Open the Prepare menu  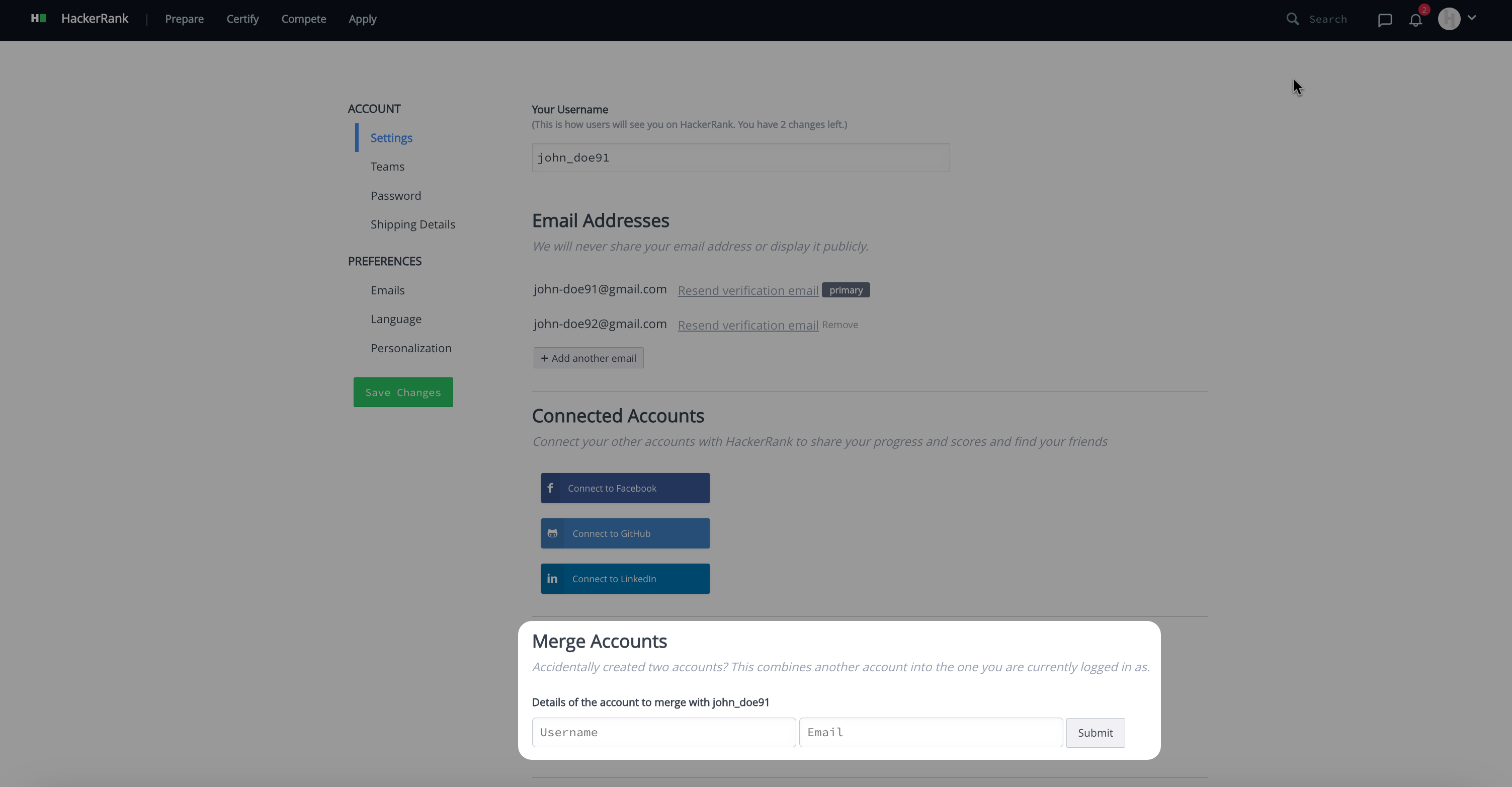tap(184, 19)
